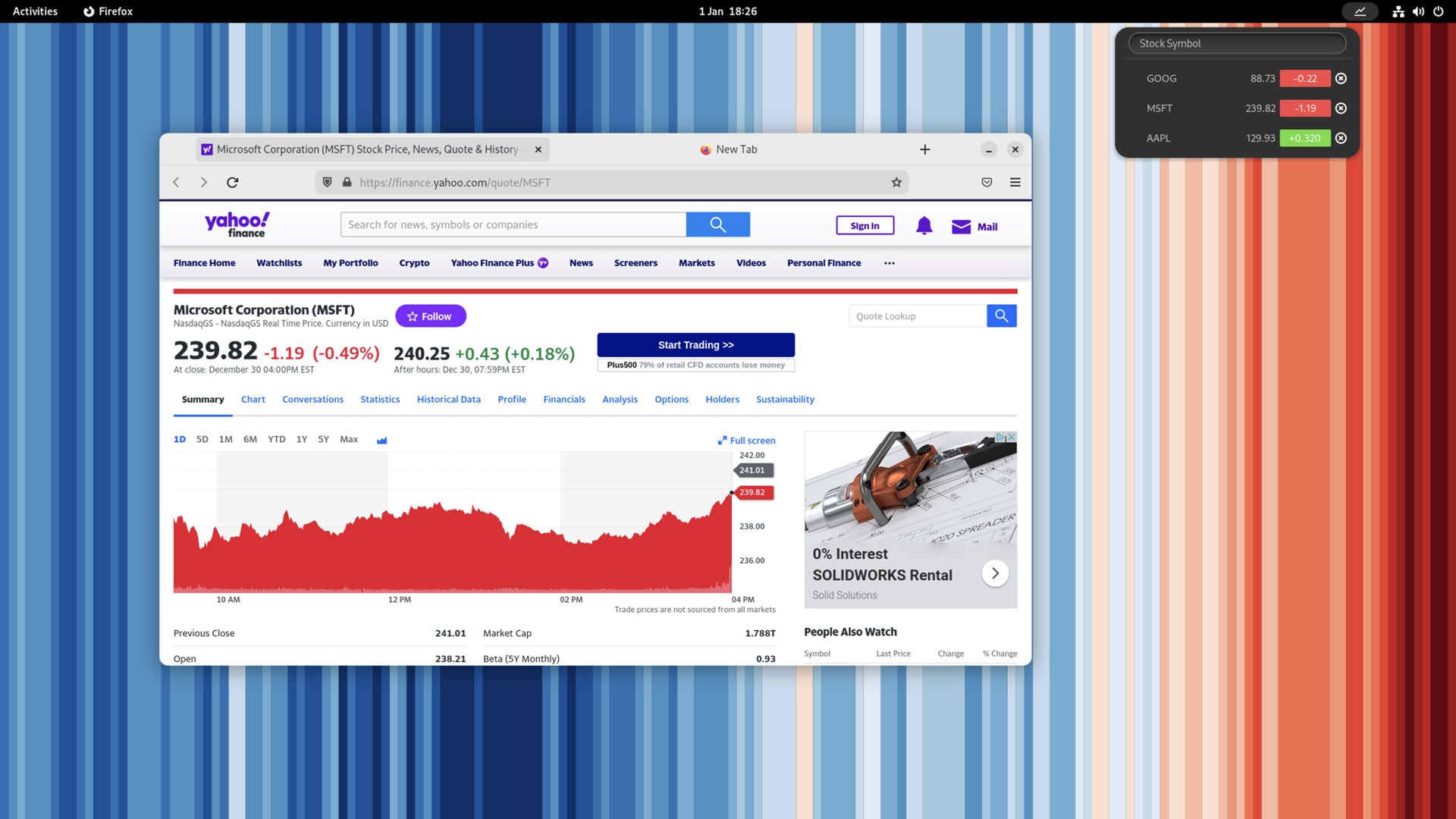
Task: Select the 6M chart range
Action: pos(250,439)
